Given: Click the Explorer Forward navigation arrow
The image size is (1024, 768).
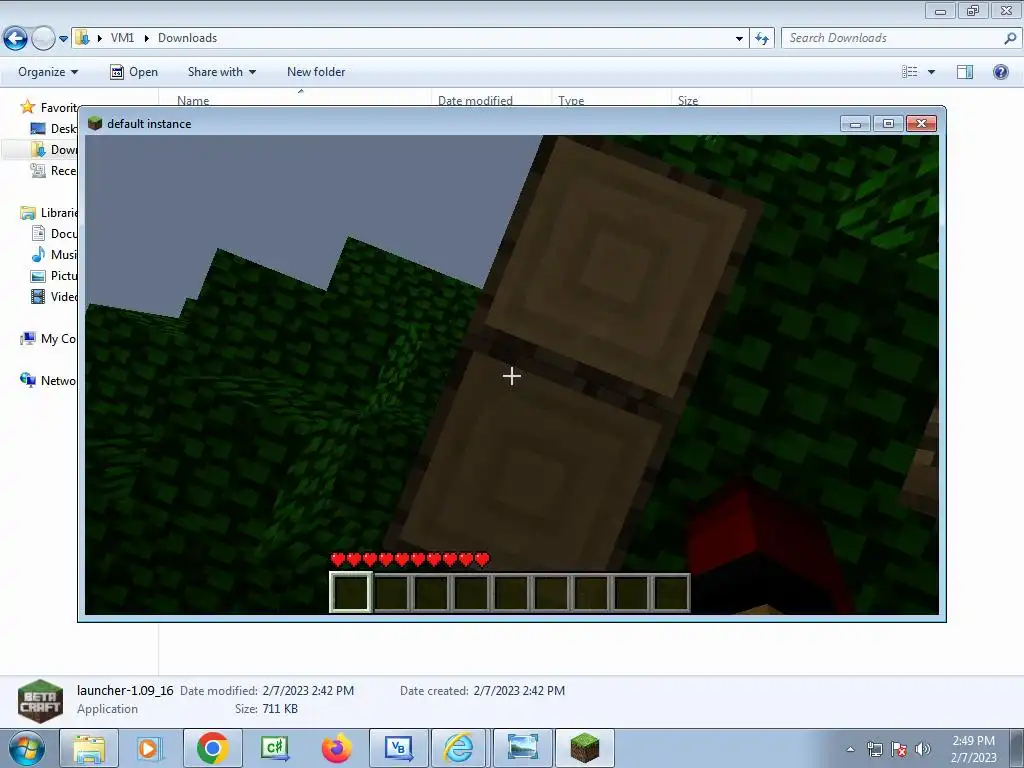Looking at the screenshot, I should tap(43, 39).
